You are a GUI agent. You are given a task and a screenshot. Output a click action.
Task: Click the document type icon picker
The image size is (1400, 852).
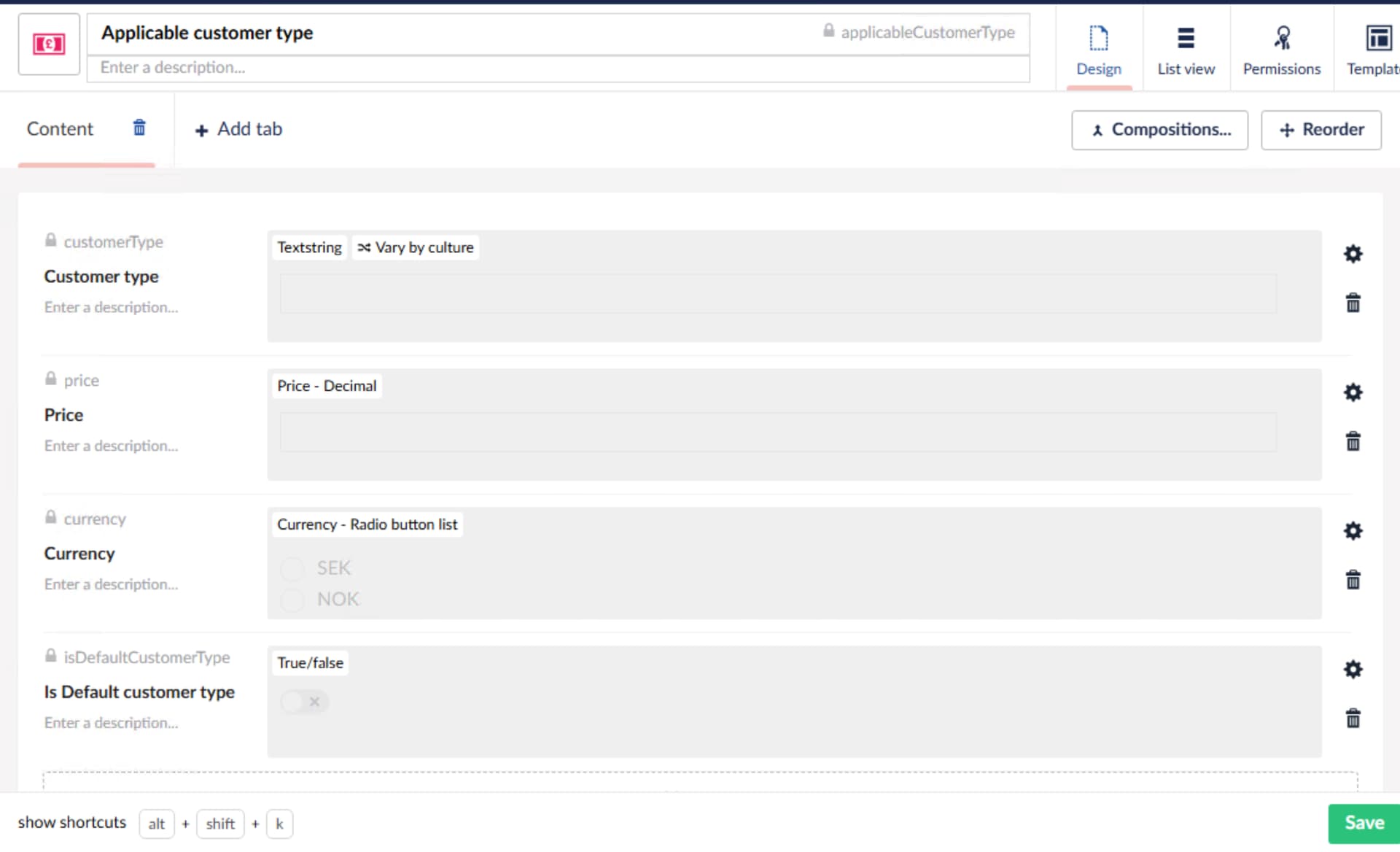[49, 44]
